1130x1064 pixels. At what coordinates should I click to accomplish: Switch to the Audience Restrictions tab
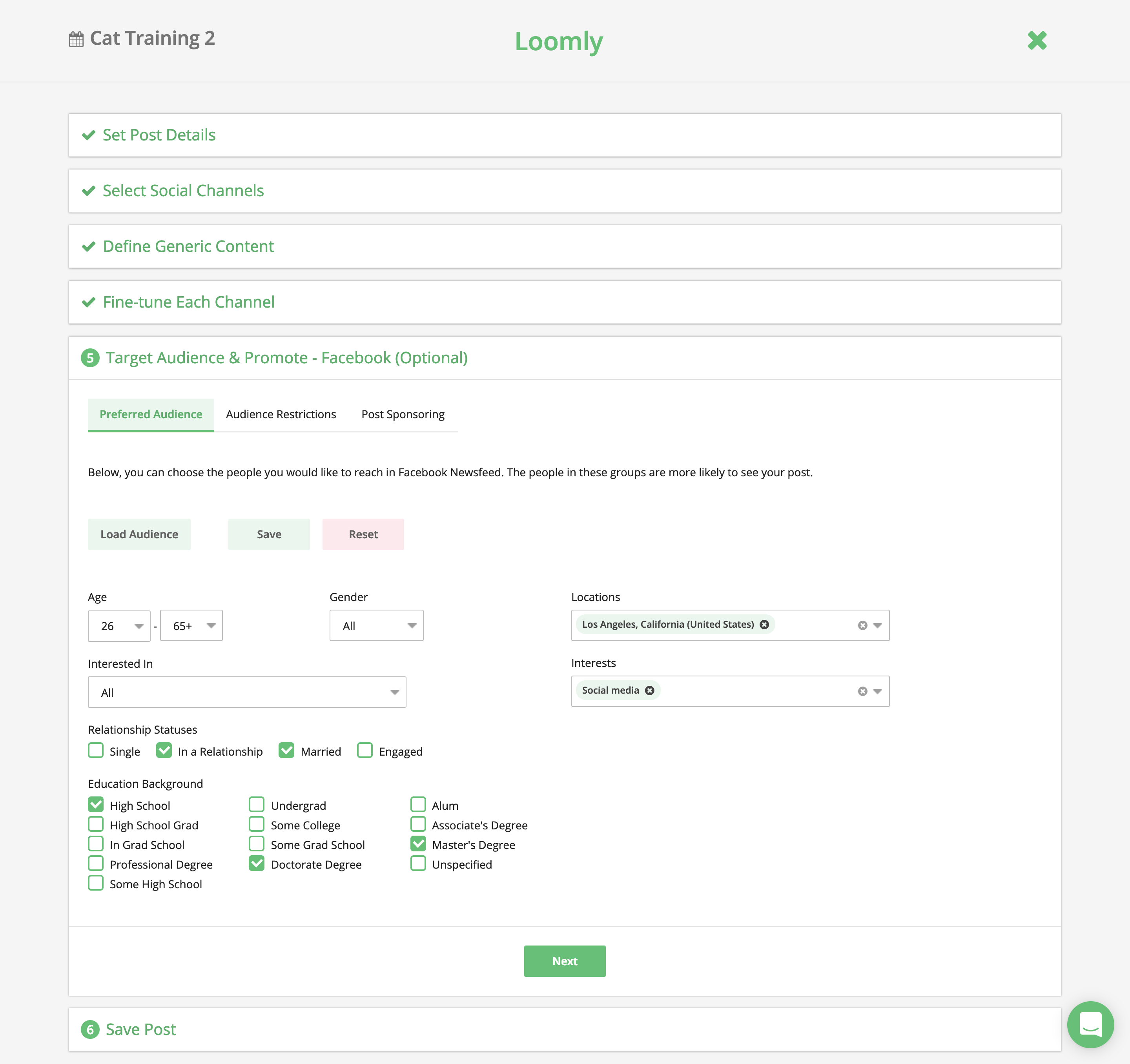[x=281, y=414]
